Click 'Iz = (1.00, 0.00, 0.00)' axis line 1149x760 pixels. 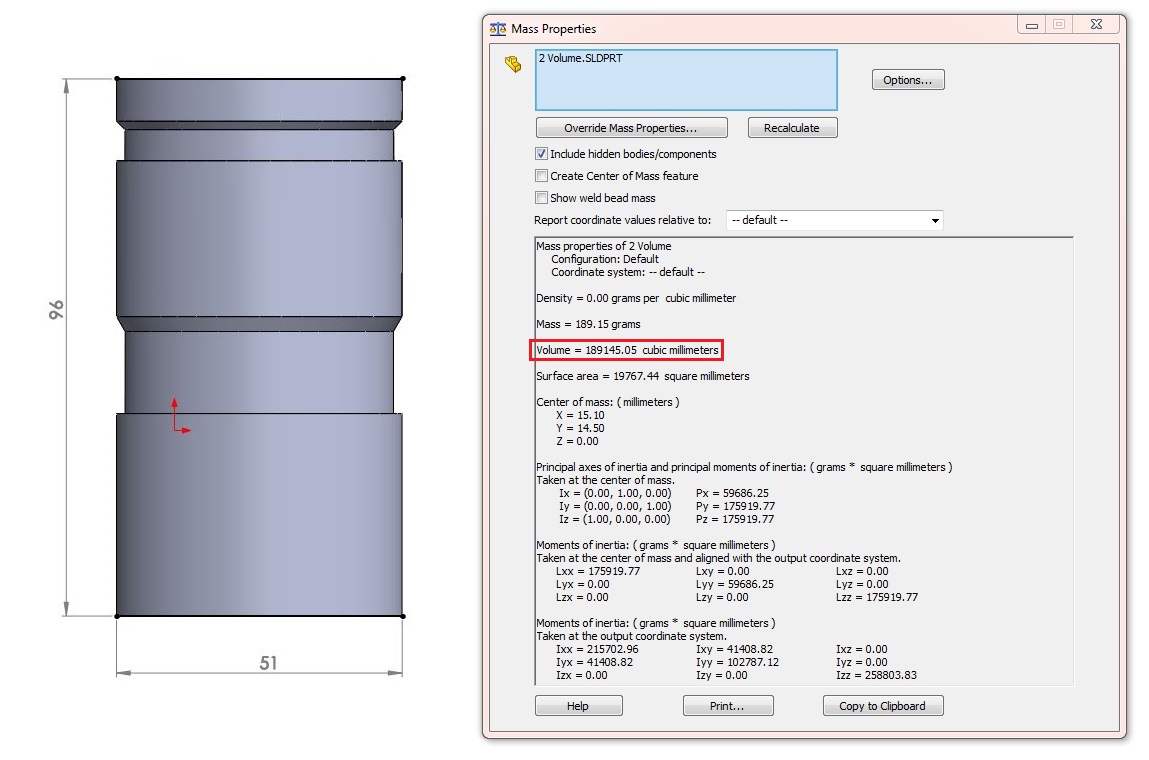615,519
